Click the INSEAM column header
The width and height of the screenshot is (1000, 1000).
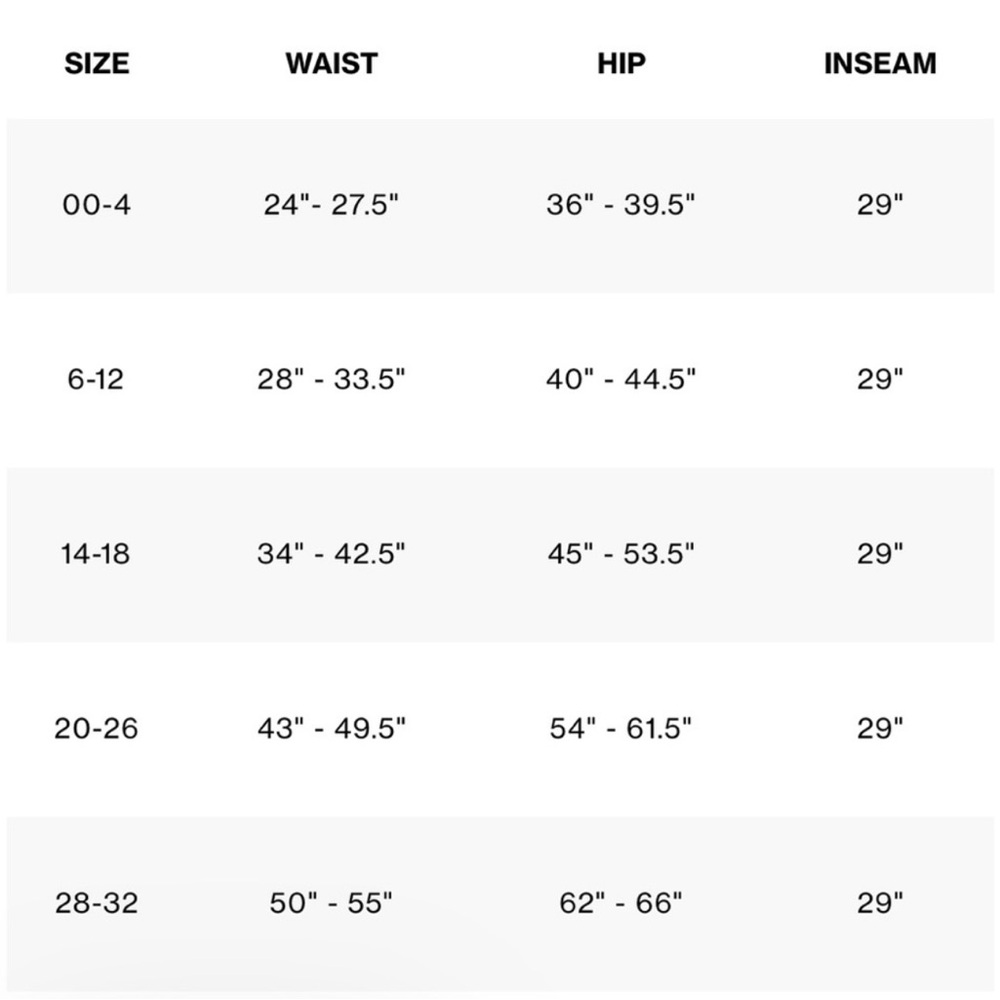coord(880,63)
